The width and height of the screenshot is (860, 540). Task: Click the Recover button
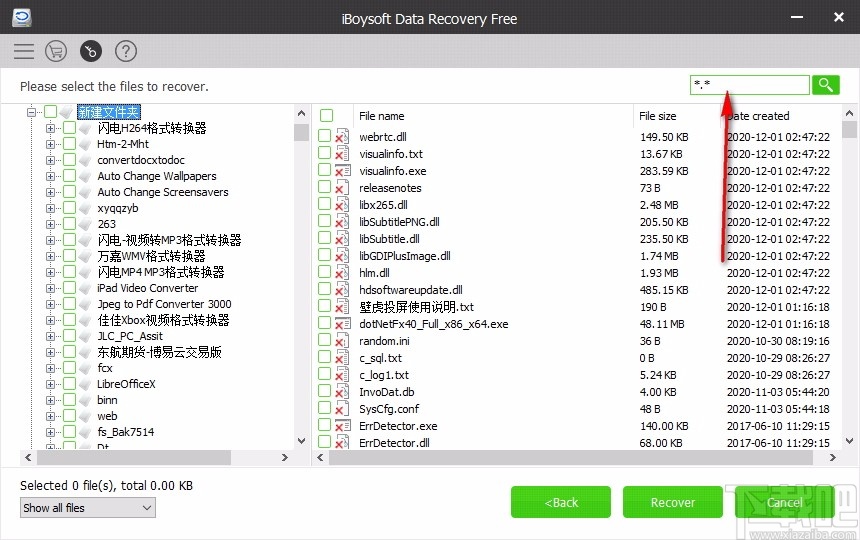click(672, 502)
